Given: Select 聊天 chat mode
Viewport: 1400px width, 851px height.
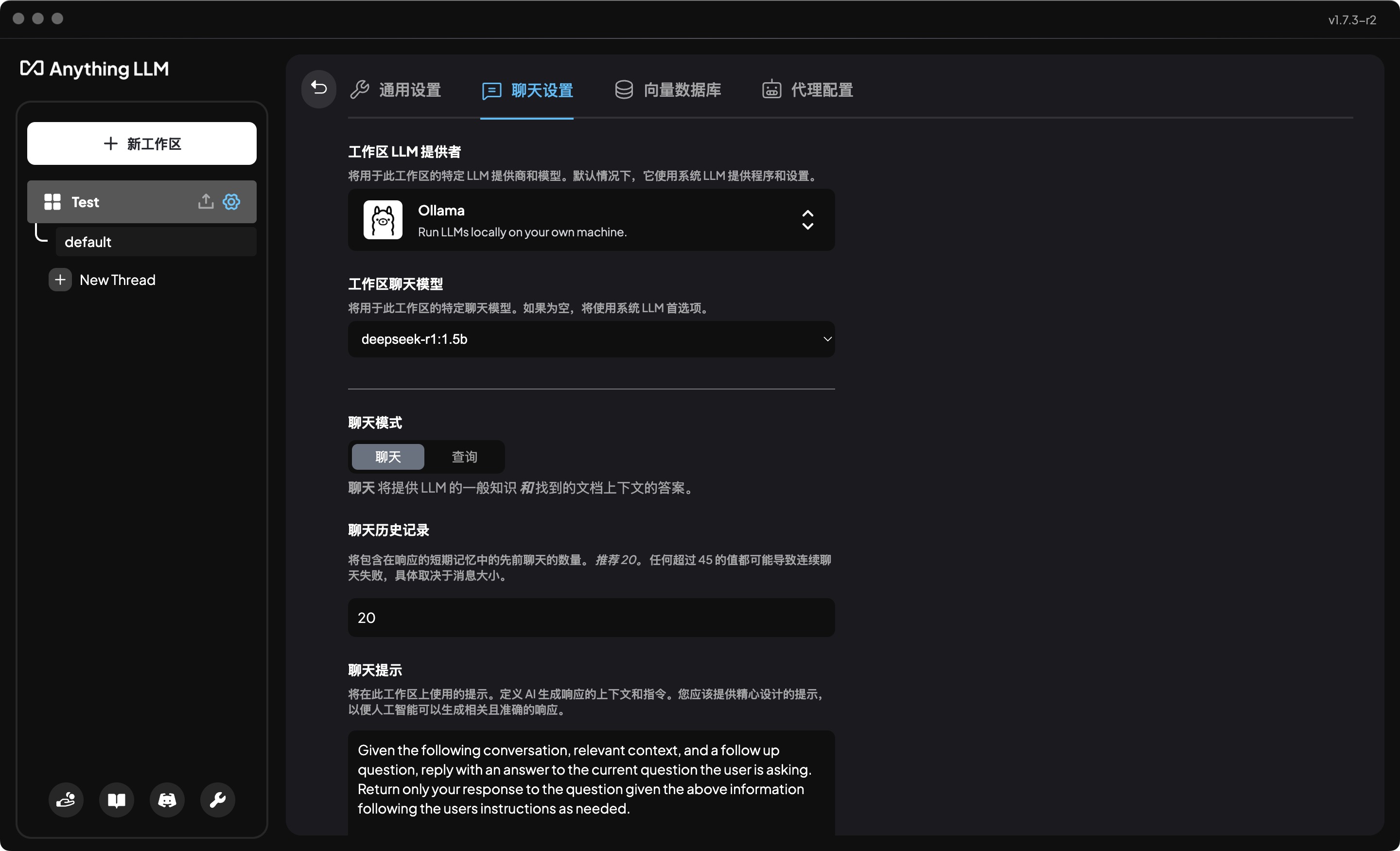Looking at the screenshot, I should [388, 457].
